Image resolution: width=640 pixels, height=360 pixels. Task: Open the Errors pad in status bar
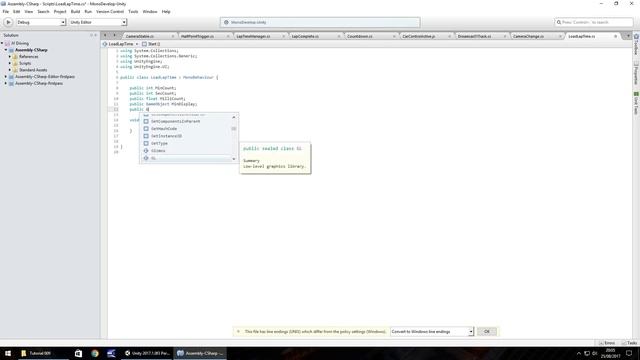(x=607, y=343)
